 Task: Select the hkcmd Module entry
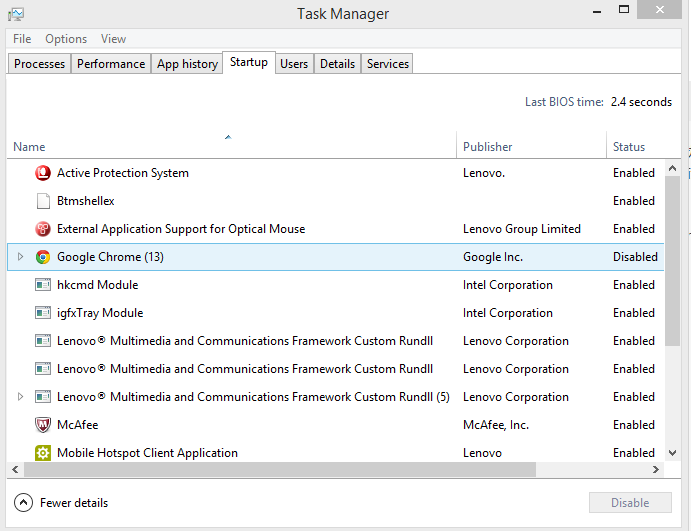point(97,285)
